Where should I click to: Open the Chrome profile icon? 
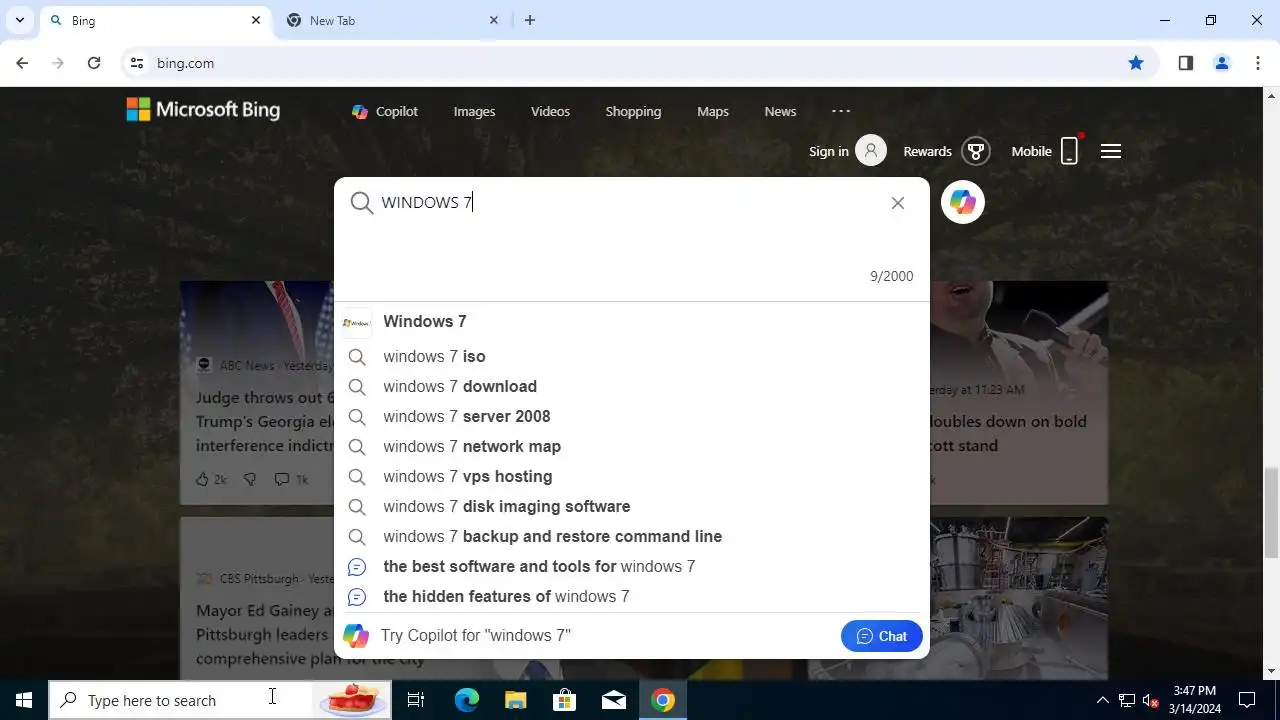[1222, 63]
